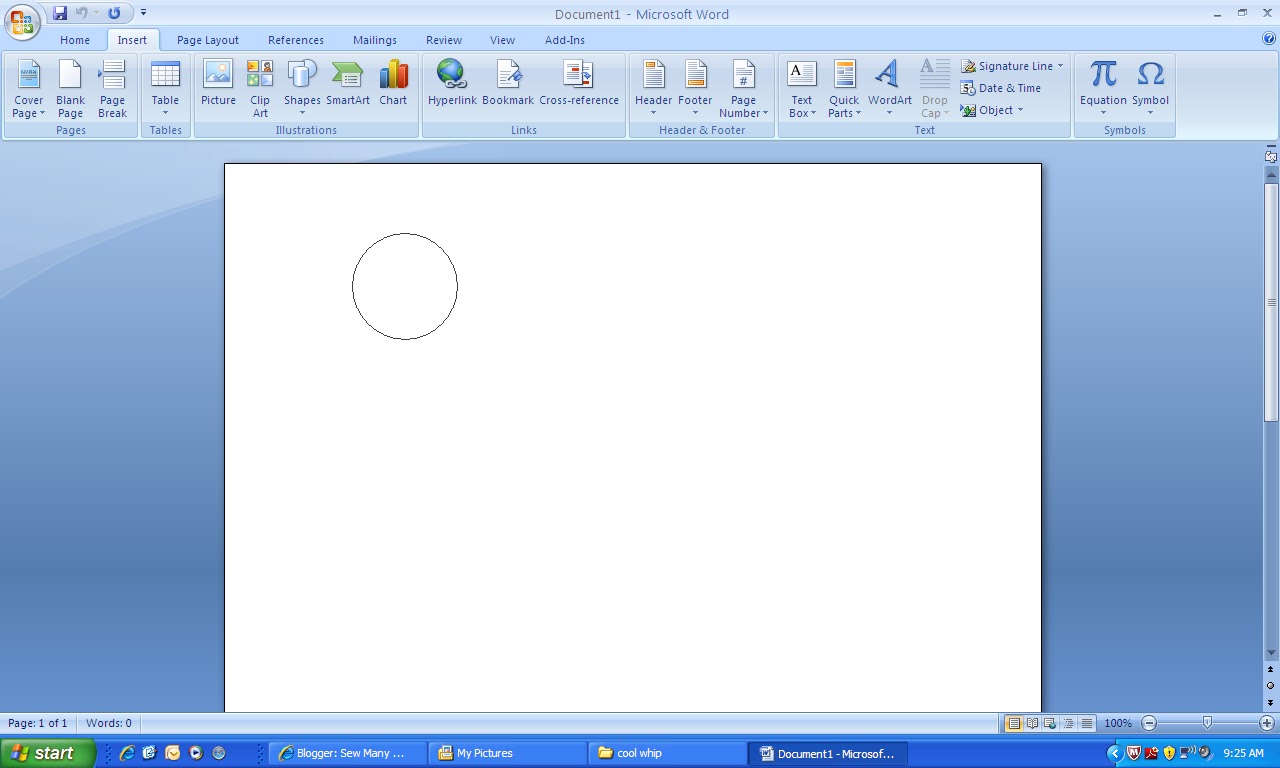This screenshot has height=768, width=1280.
Task: Show hidden tray icons arrow
Action: (1114, 753)
